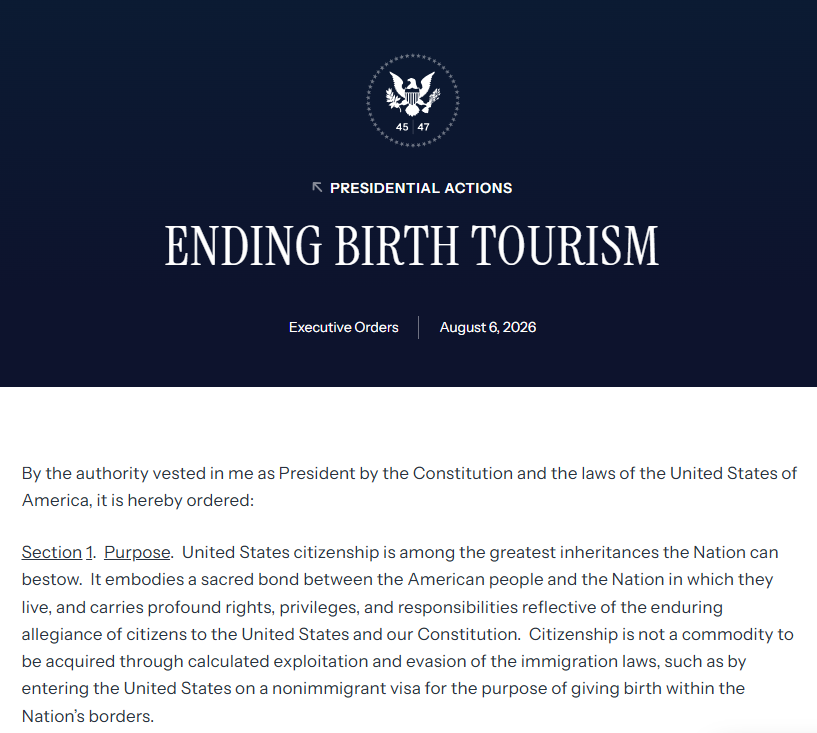Click the line beginning 'By the authority vested'

(409, 473)
